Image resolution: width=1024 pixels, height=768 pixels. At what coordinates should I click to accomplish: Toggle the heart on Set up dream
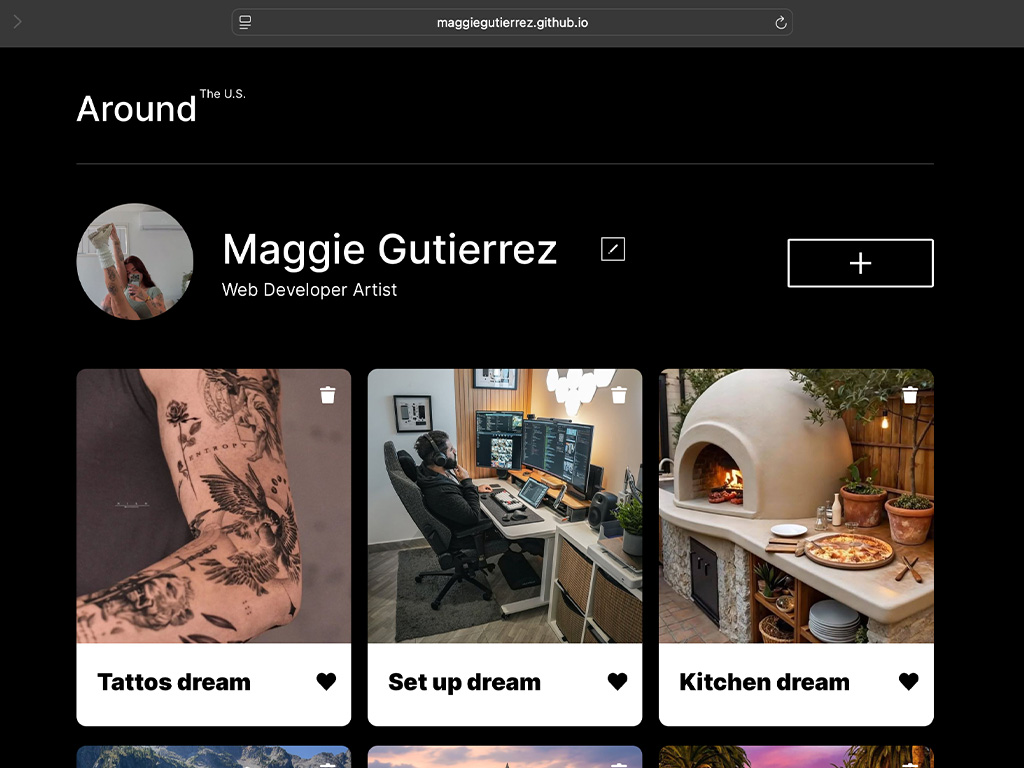click(617, 682)
